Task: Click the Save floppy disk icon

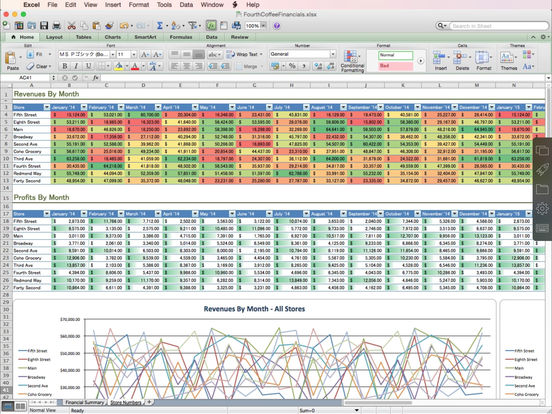Action: click(x=44, y=25)
